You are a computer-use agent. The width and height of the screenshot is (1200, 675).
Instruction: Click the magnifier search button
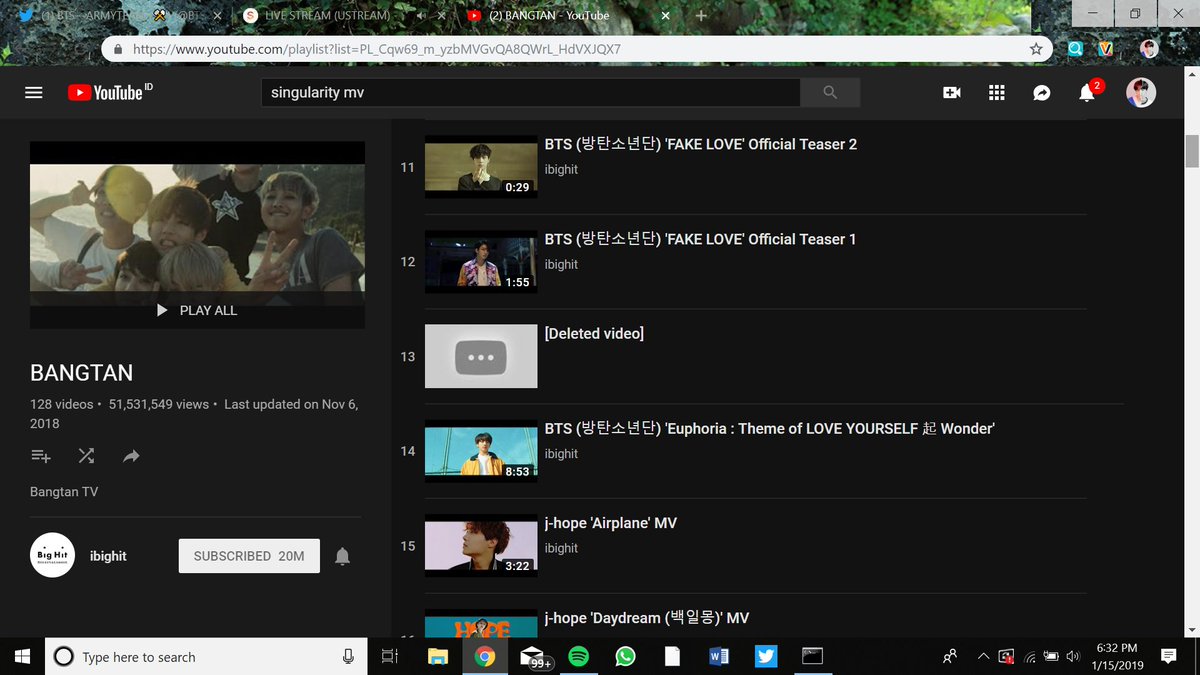(830, 92)
